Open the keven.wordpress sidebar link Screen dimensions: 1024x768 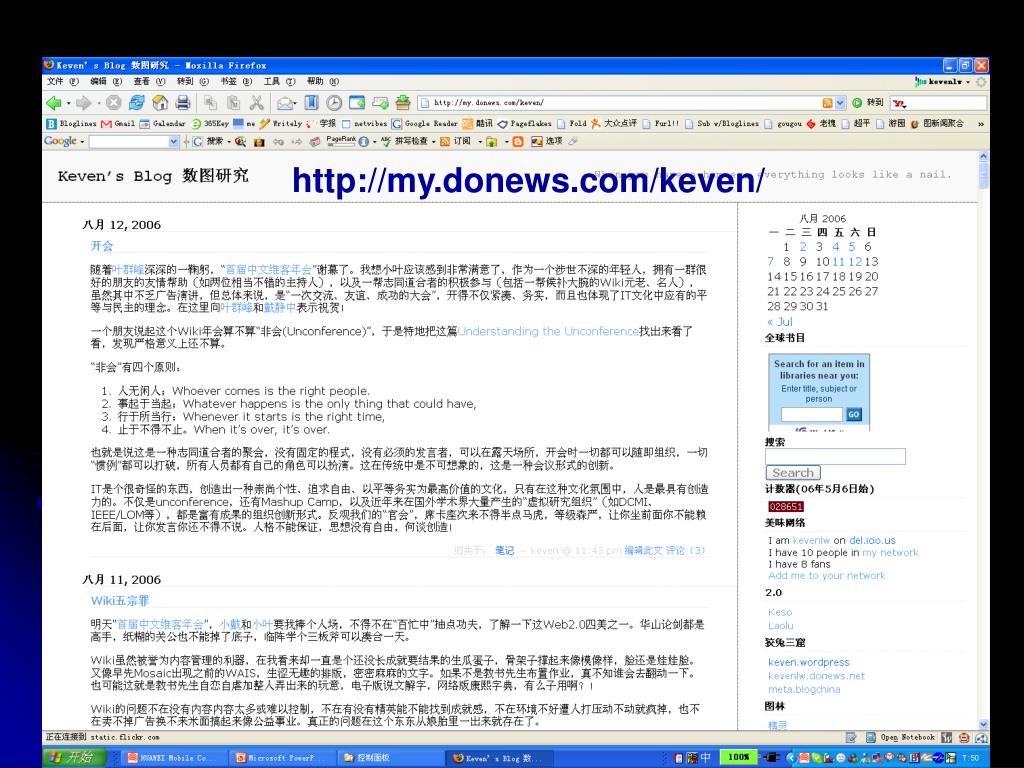pos(808,662)
